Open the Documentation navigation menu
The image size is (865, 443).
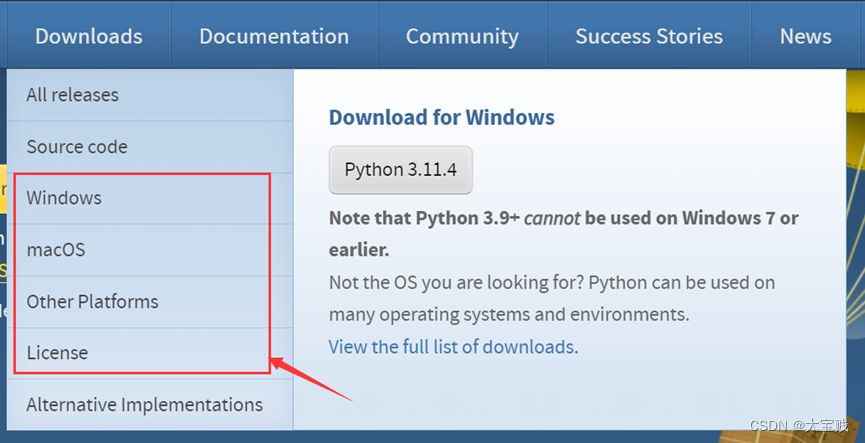coord(274,36)
